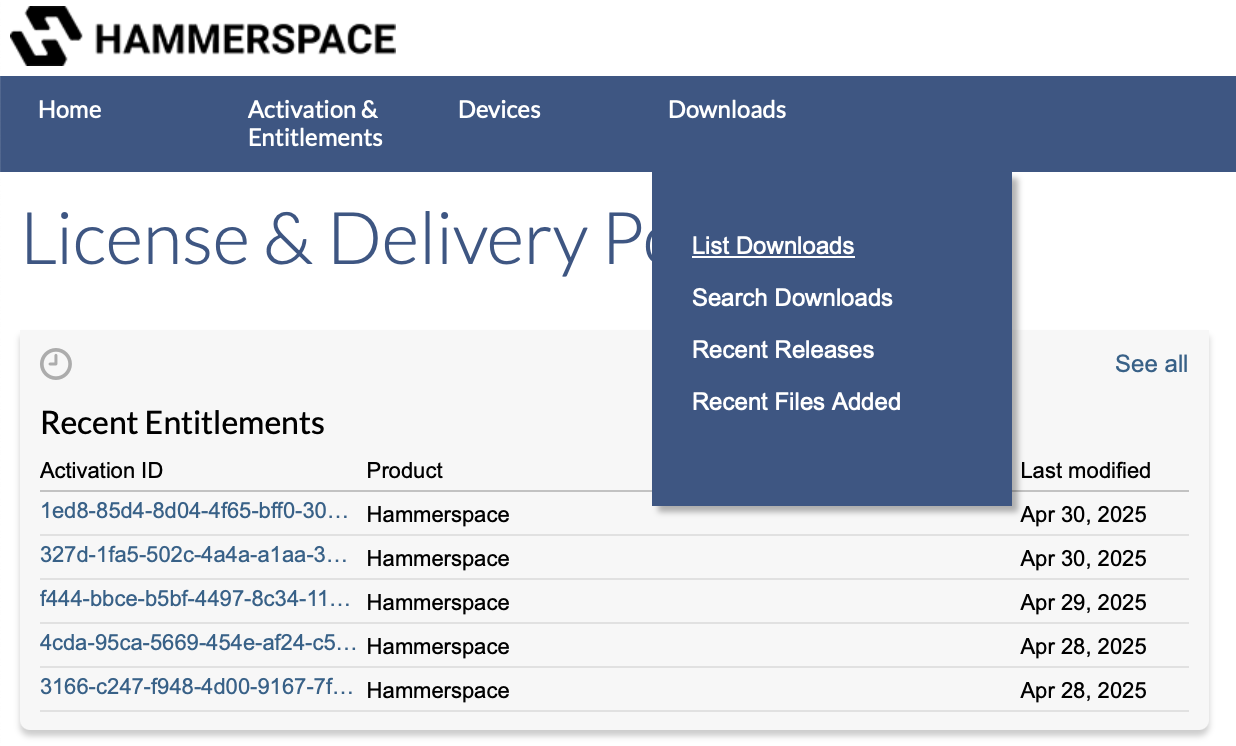Click the Last modified column header

1085,470
